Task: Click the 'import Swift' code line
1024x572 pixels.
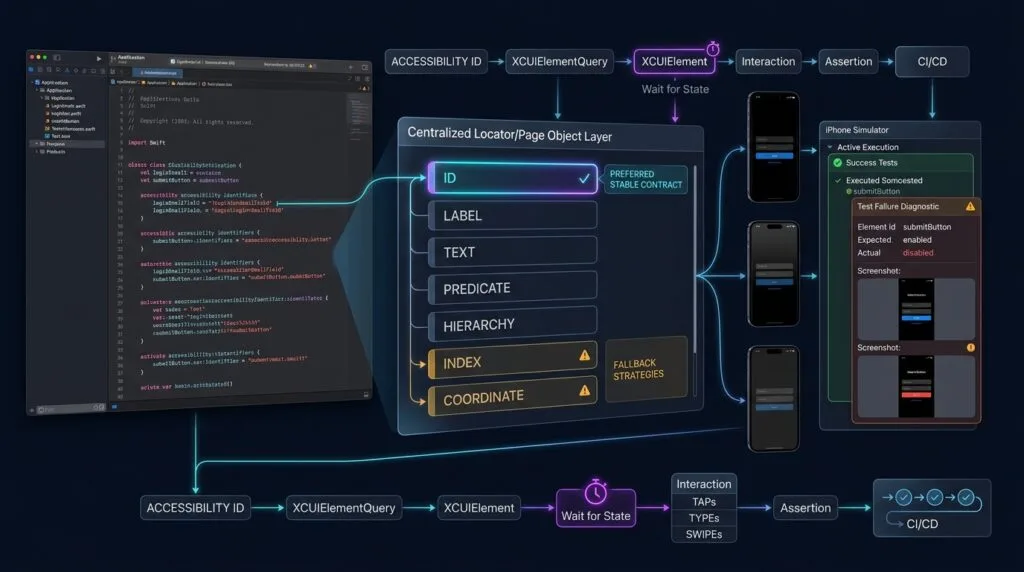Action: [x=147, y=142]
